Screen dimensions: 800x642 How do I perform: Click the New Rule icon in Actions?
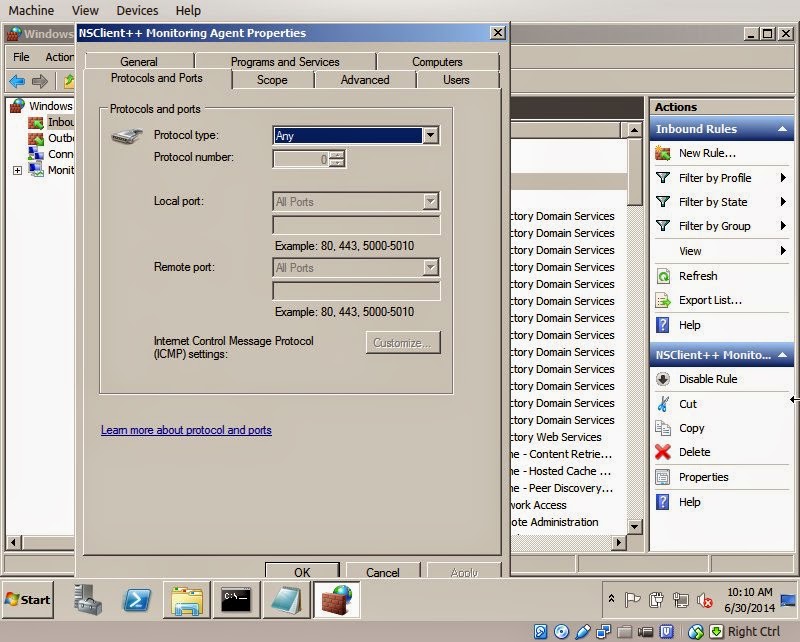coord(662,153)
